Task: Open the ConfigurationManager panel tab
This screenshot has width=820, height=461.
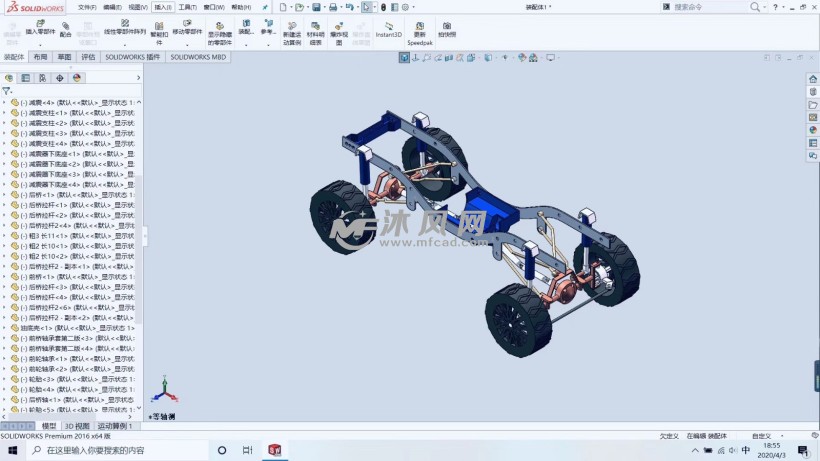Action: pos(42,77)
